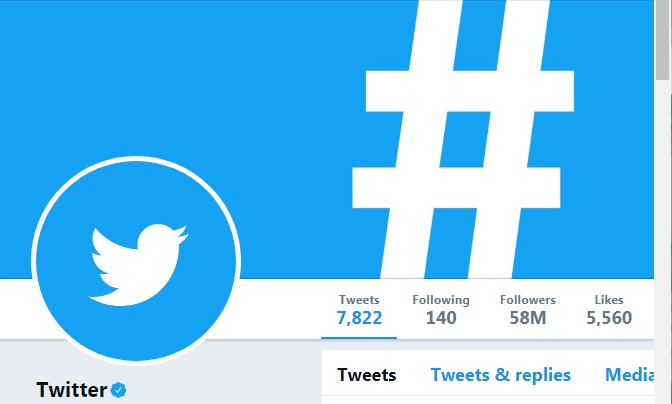
Task: View the 7,822 tweets count
Action: tap(359, 318)
